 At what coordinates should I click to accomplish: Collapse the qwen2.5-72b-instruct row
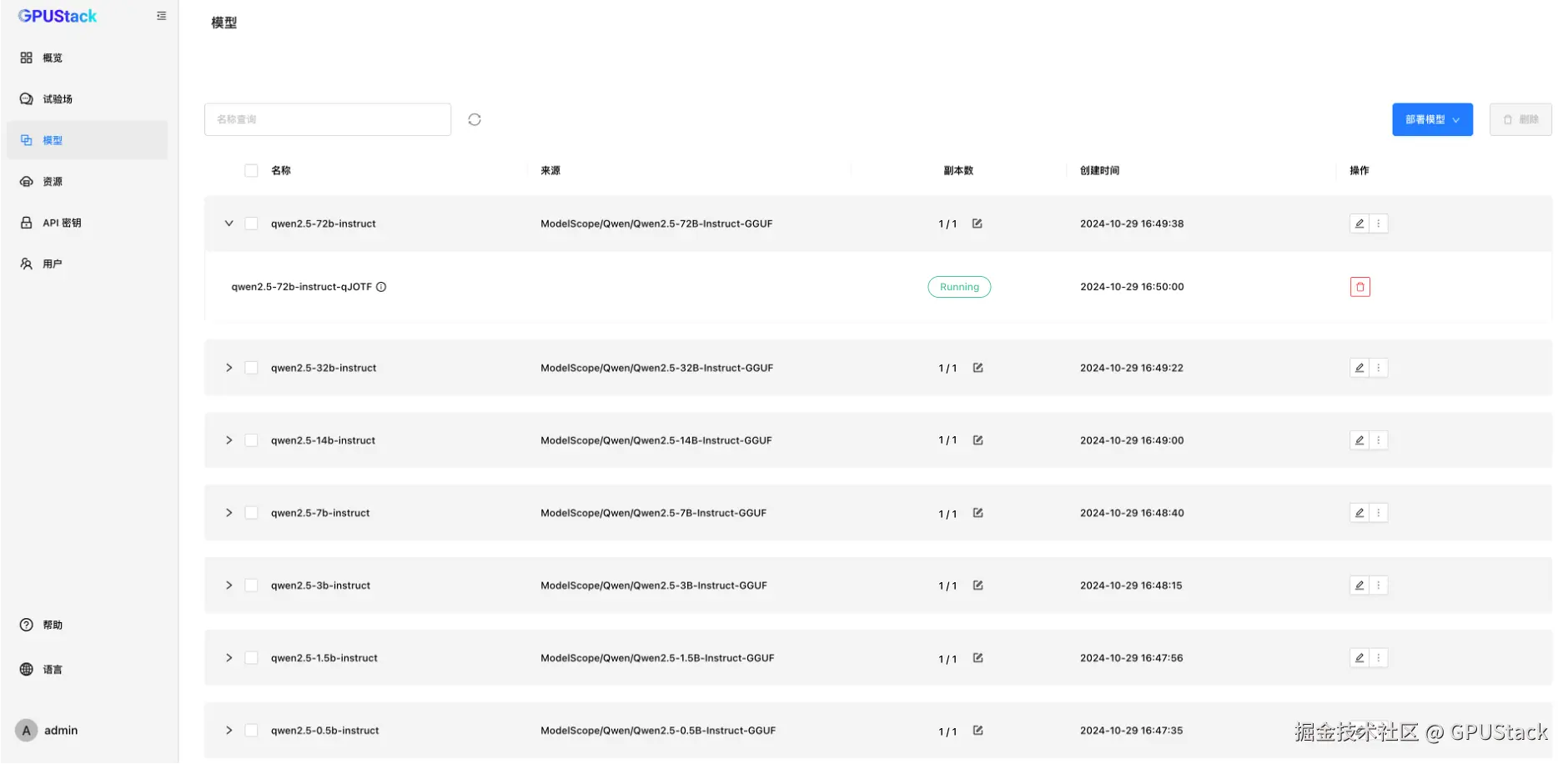229,224
